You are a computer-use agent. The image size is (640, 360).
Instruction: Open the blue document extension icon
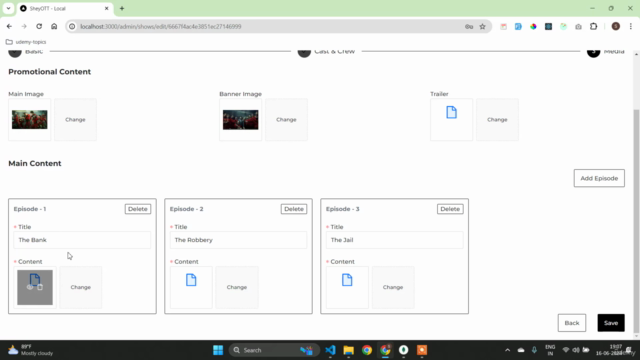518,27
